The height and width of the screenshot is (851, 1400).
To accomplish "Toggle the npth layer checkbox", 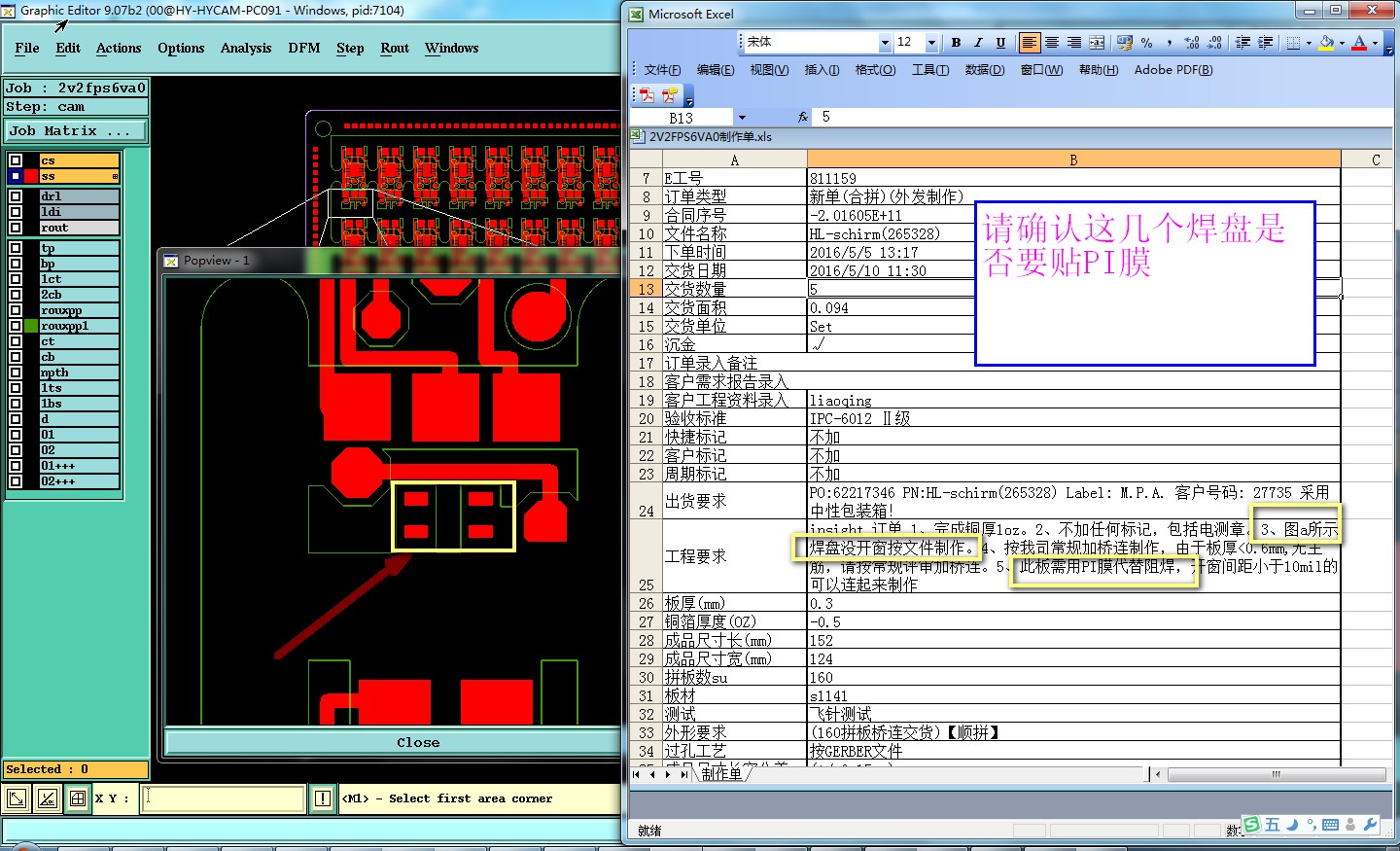I will coord(16,372).
